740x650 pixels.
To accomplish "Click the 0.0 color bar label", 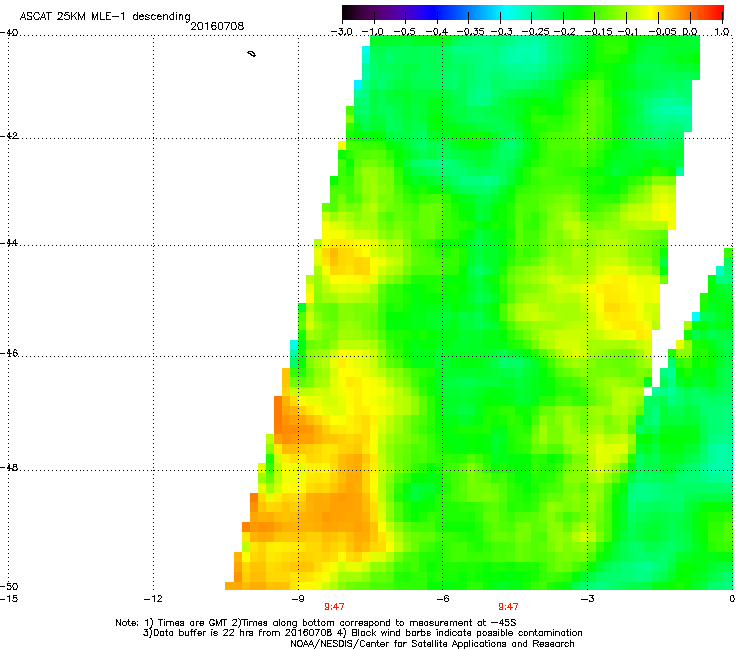I will point(690,32).
